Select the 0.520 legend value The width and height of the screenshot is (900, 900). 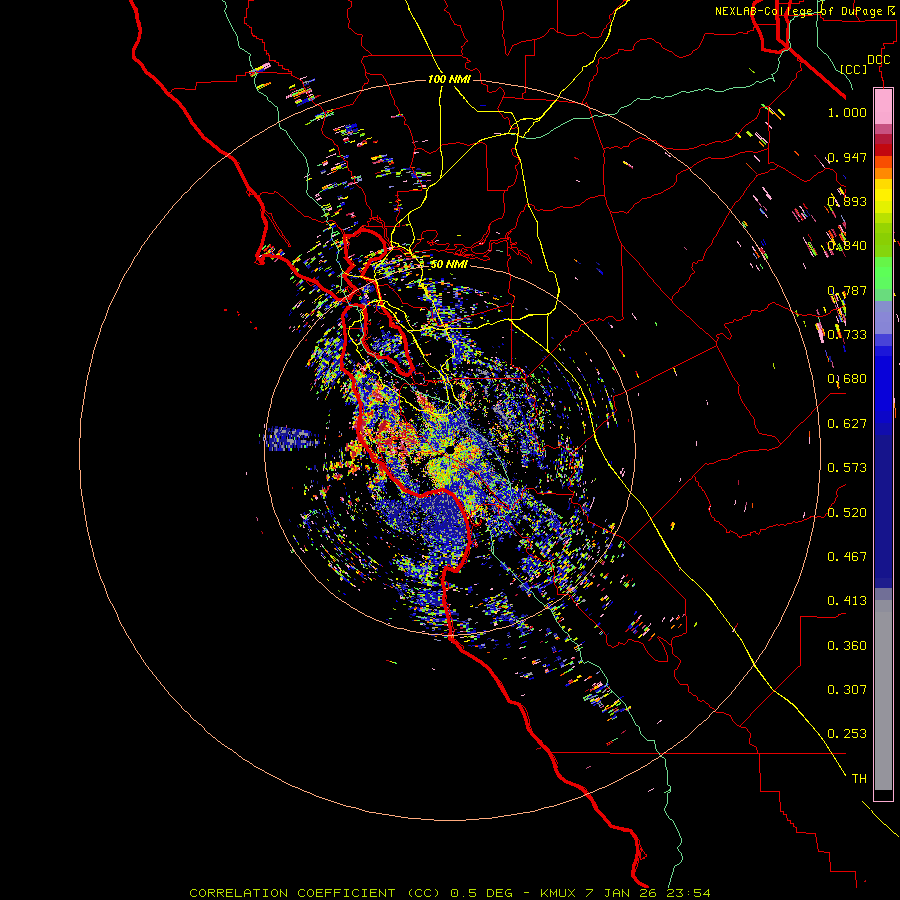pyautogui.click(x=847, y=513)
